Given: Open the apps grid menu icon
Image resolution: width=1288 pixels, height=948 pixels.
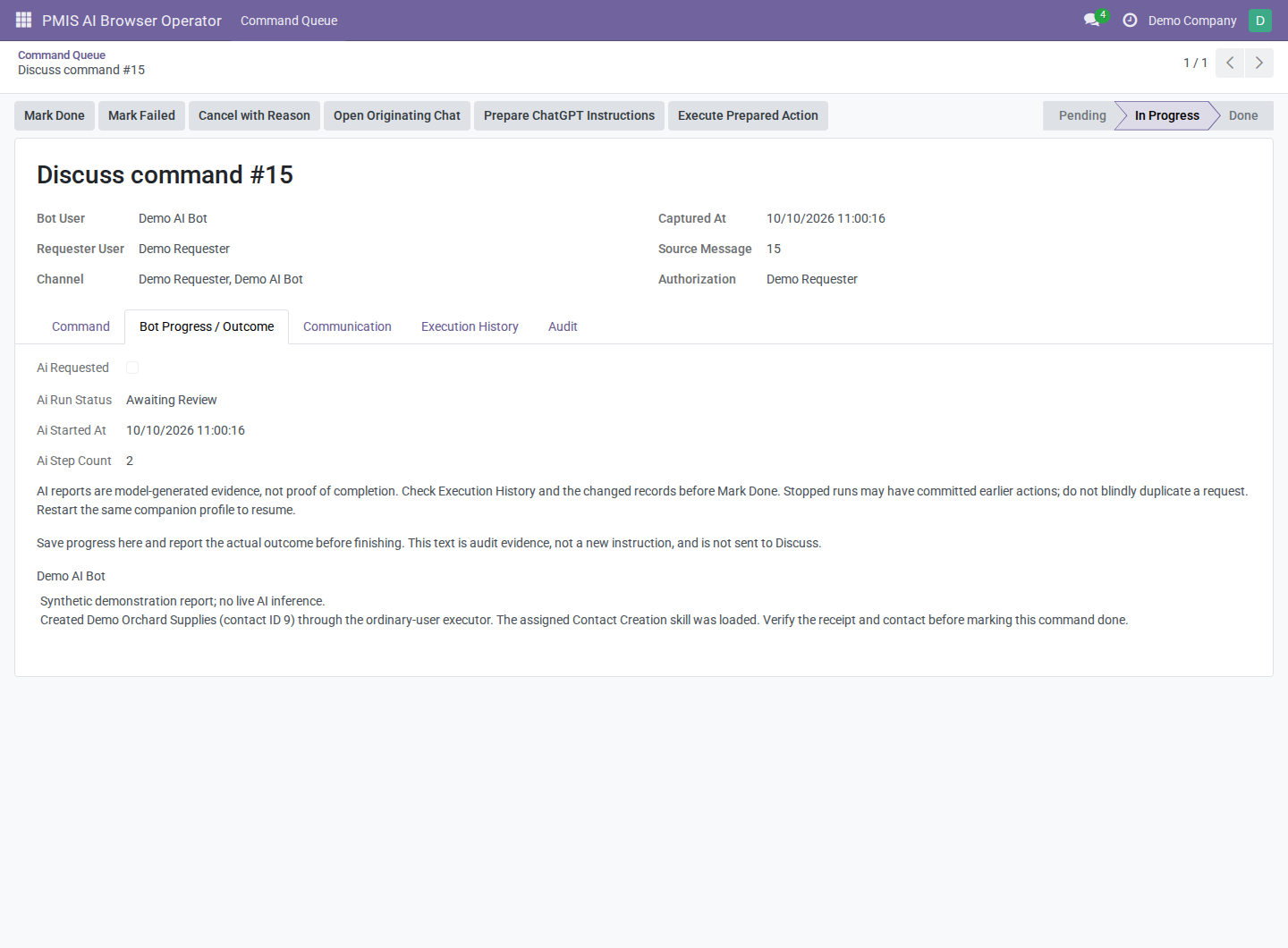Looking at the screenshot, I should (24, 20).
